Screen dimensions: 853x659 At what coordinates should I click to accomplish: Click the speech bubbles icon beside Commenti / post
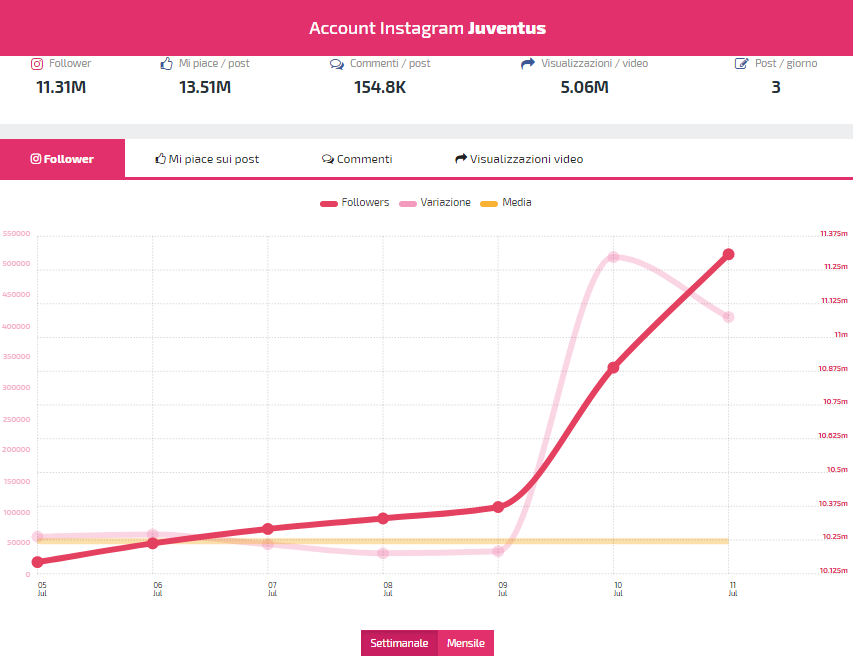337,64
